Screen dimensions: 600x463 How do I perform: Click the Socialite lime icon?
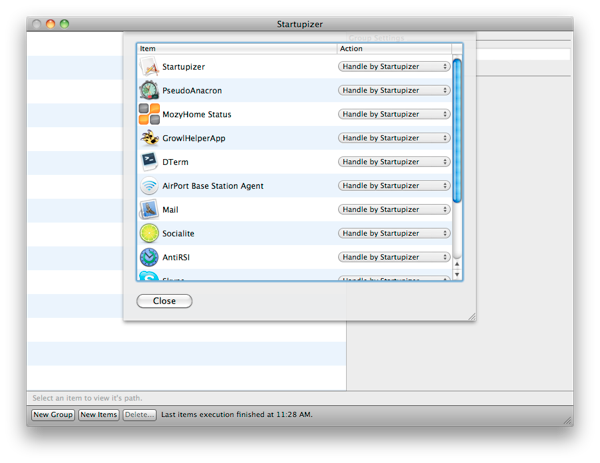149,233
